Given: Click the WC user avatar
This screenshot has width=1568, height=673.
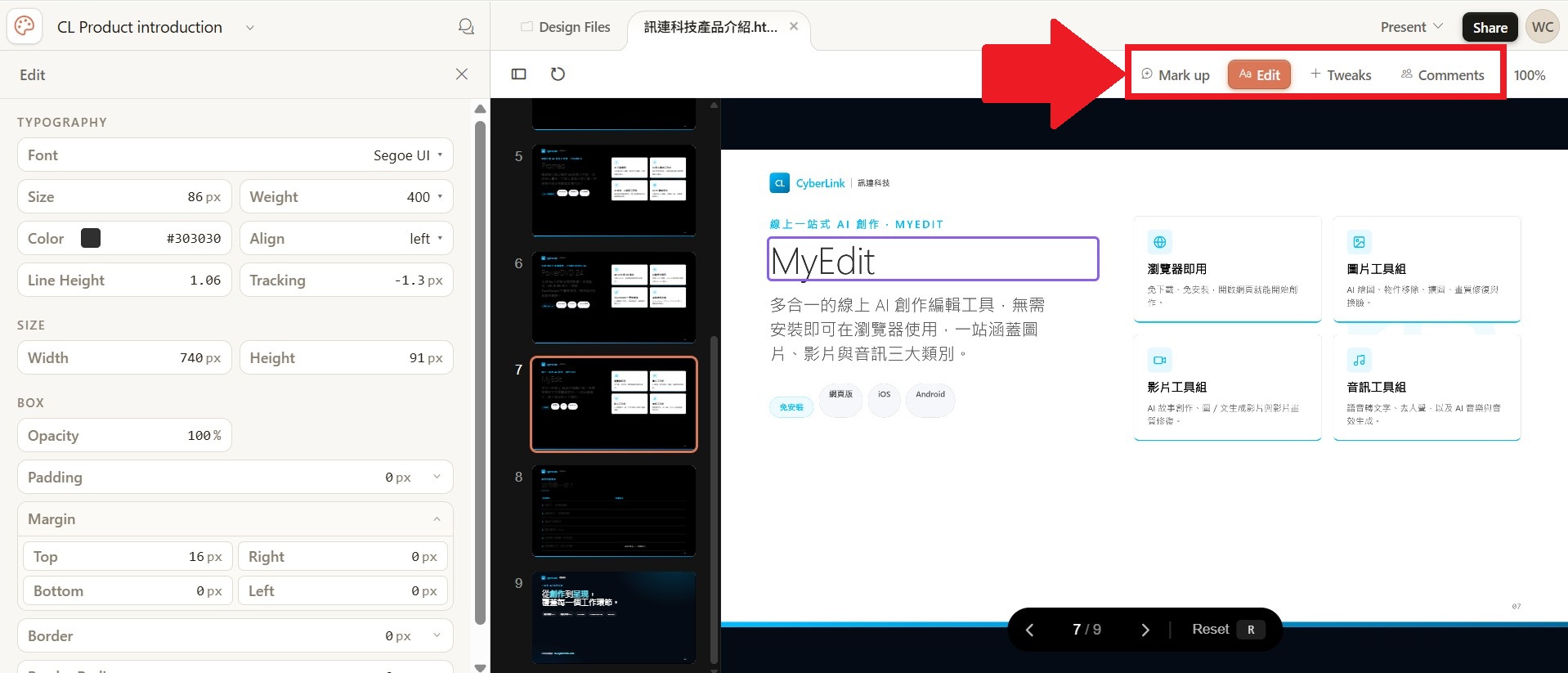Looking at the screenshot, I should [x=1543, y=27].
